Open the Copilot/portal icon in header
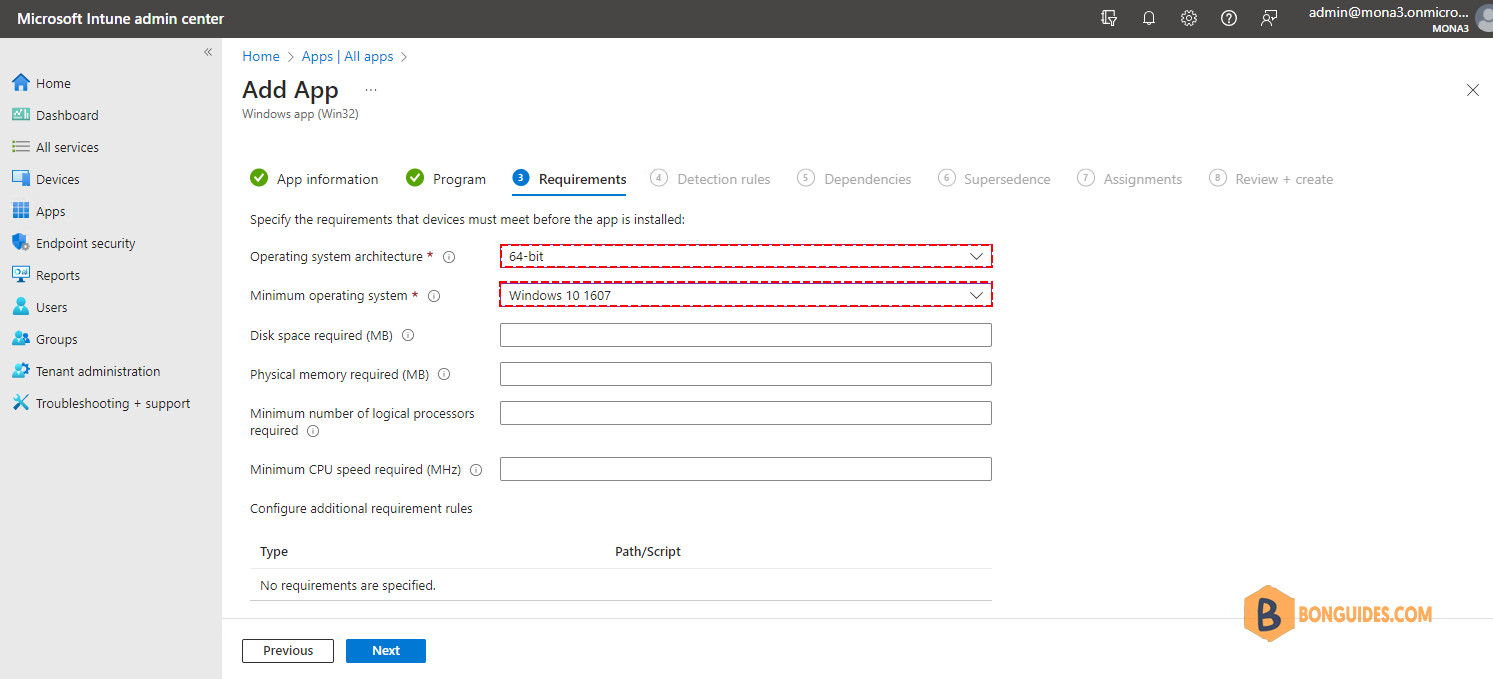This screenshot has width=1493, height=679. pos(1109,18)
